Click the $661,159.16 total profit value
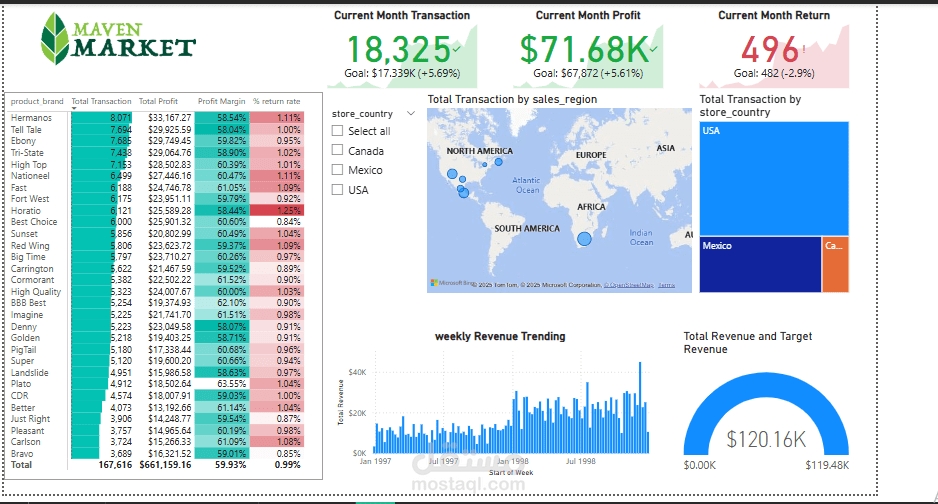 click(165, 465)
